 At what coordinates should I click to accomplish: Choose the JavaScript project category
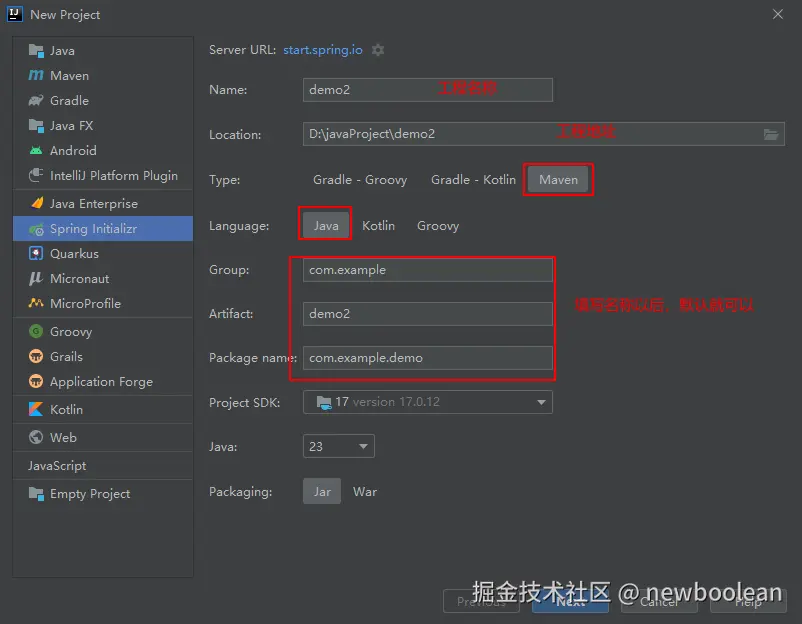[103, 465]
